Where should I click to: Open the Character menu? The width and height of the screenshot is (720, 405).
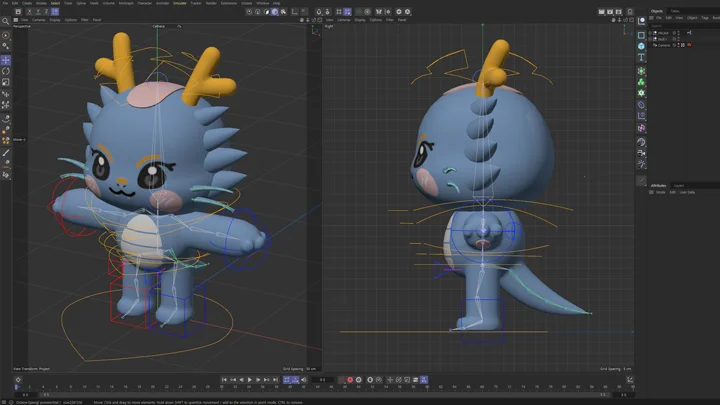pyautogui.click(x=145, y=3)
